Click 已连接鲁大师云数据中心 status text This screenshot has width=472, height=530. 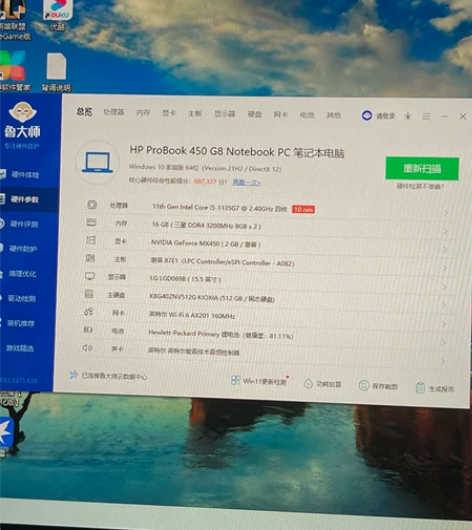tap(114, 376)
